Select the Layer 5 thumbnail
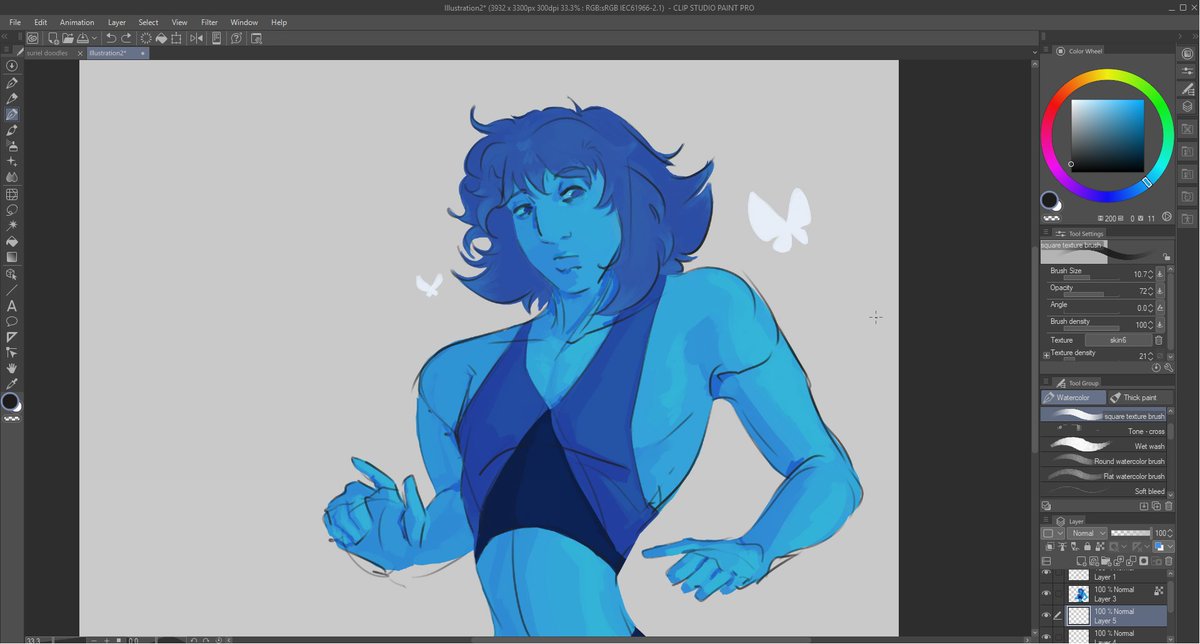 [x=1079, y=616]
